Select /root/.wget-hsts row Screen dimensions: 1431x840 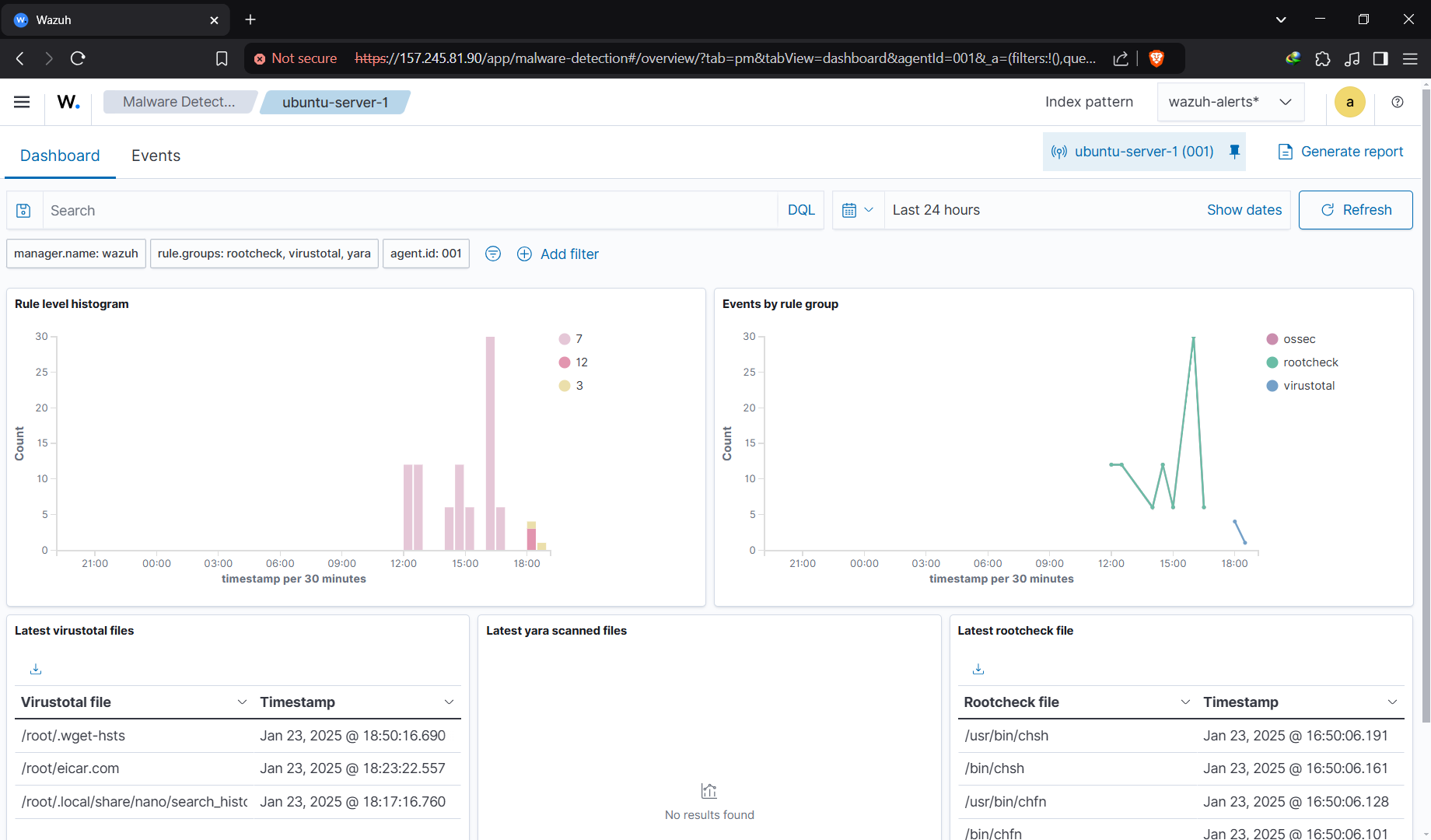(x=238, y=736)
